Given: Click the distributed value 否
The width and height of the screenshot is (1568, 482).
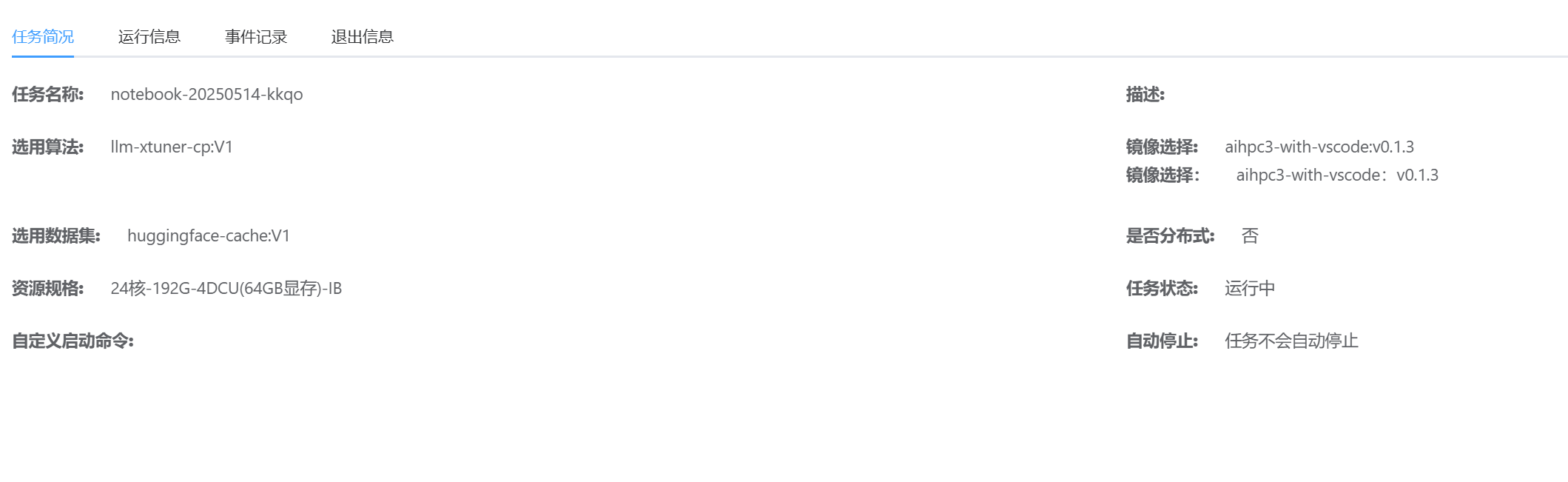Looking at the screenshot, I should (x=1250, y=236).
